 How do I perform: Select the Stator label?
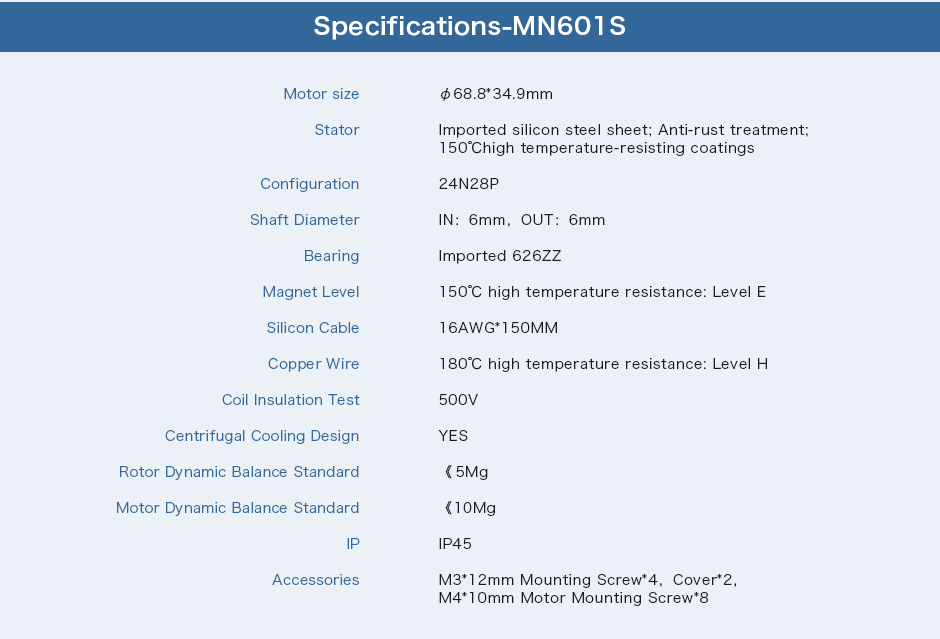pyautogui.click(x=337, y=130)
